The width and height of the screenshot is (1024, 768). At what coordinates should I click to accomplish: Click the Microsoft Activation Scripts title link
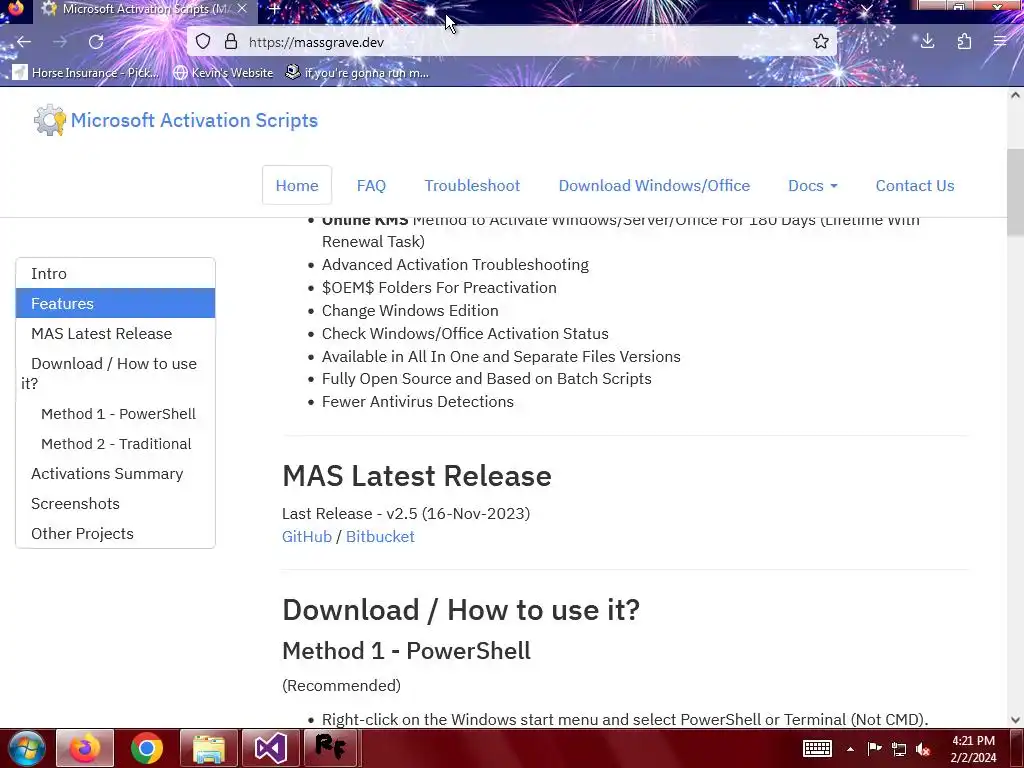194,120
